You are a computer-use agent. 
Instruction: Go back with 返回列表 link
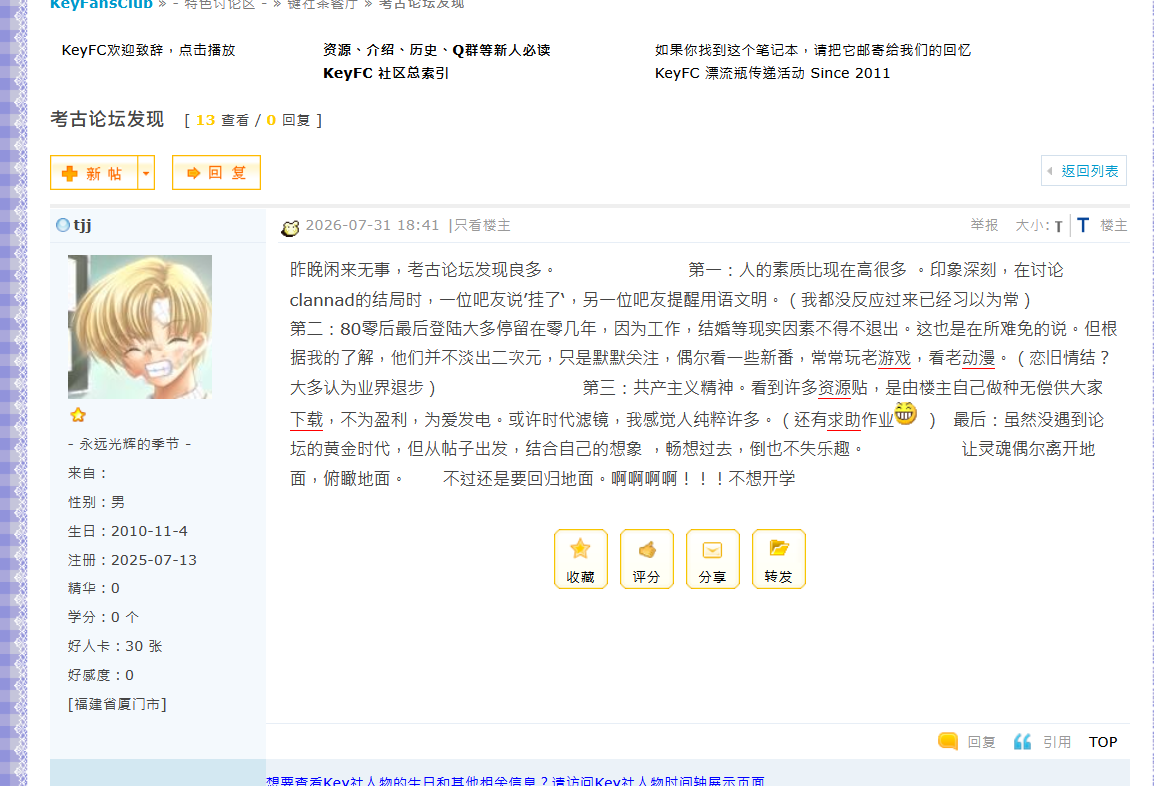pos(1083,171)
